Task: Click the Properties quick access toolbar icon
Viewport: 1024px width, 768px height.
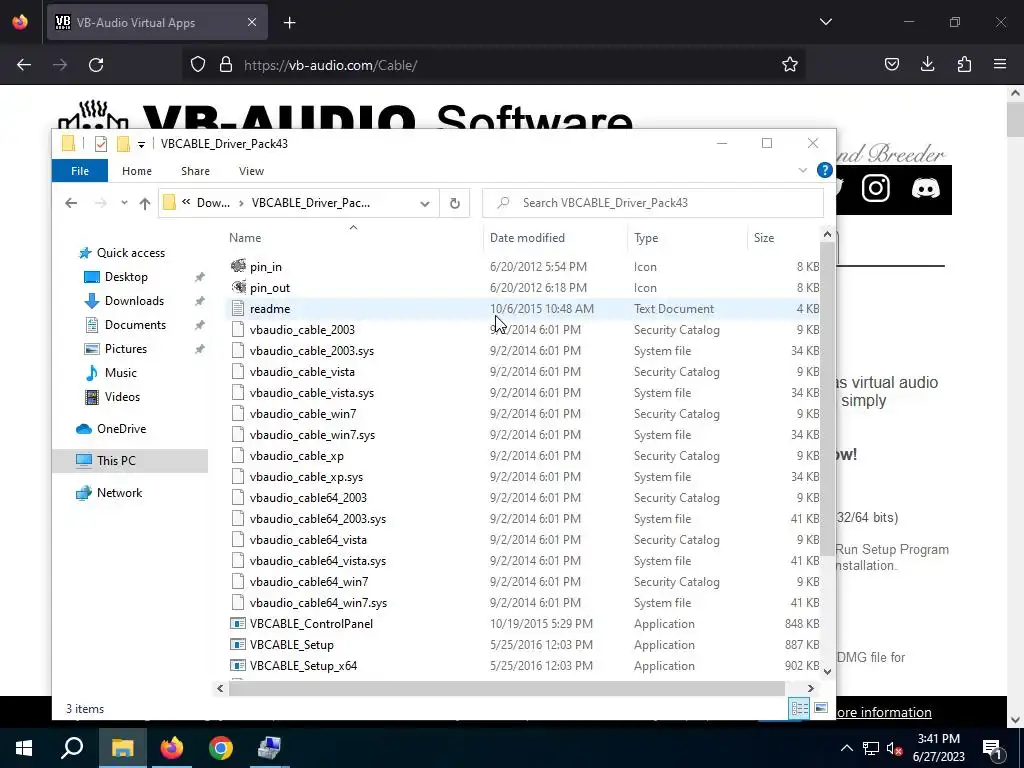Action: (101, 144)
